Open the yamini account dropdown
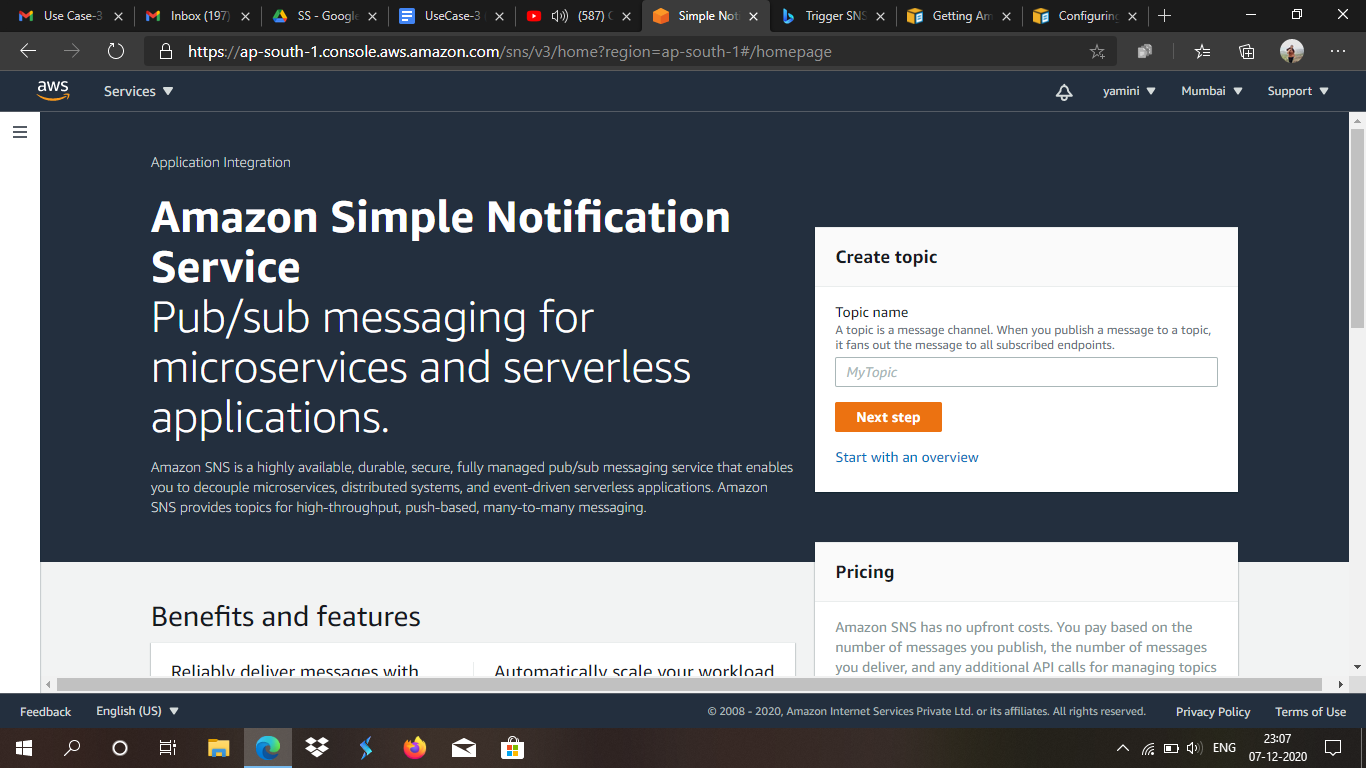The height and width of the screenshot is (768, 1366). point(1129,91)
